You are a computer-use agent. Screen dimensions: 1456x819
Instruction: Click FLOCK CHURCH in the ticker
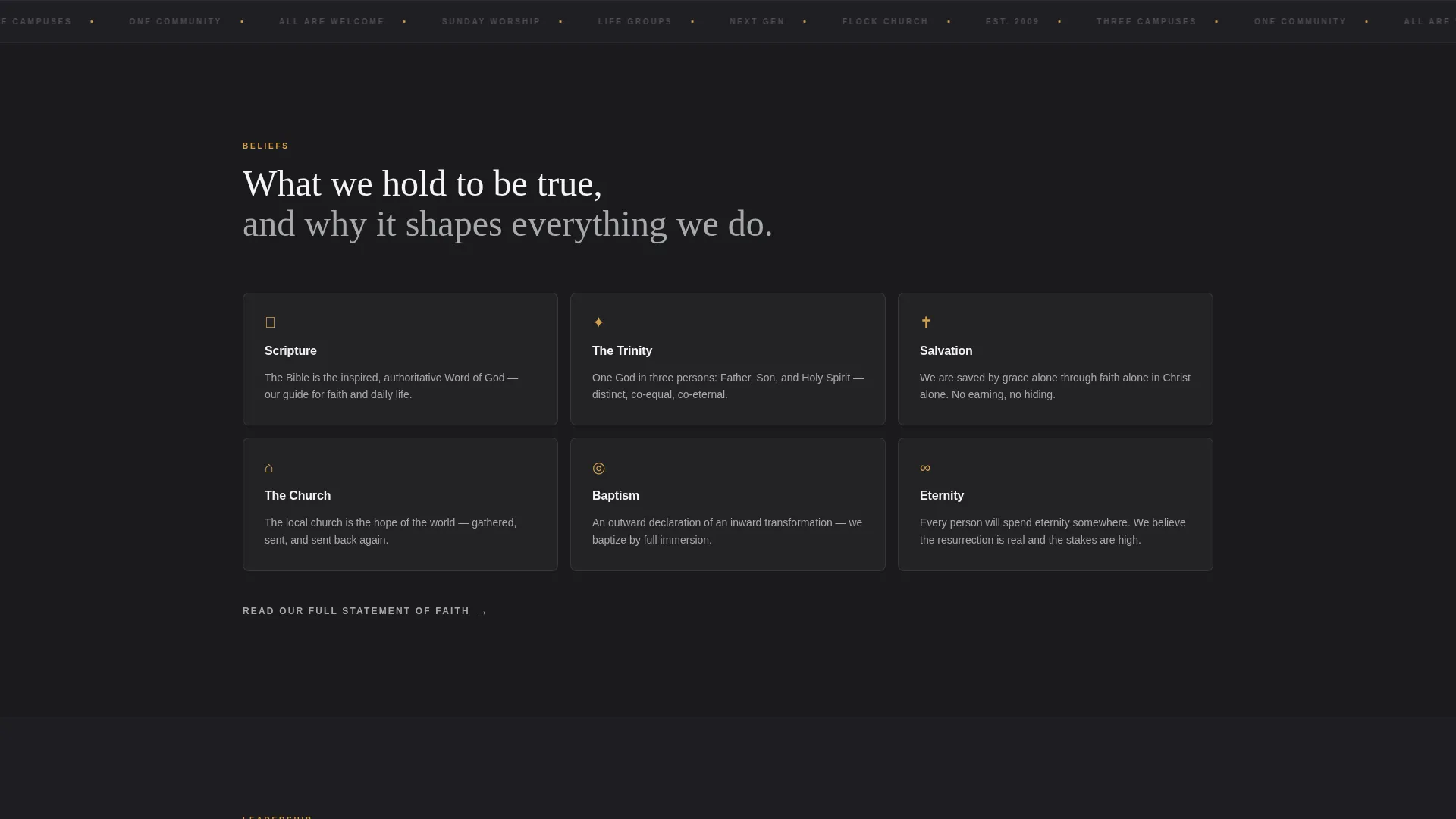tap(885, 21)
